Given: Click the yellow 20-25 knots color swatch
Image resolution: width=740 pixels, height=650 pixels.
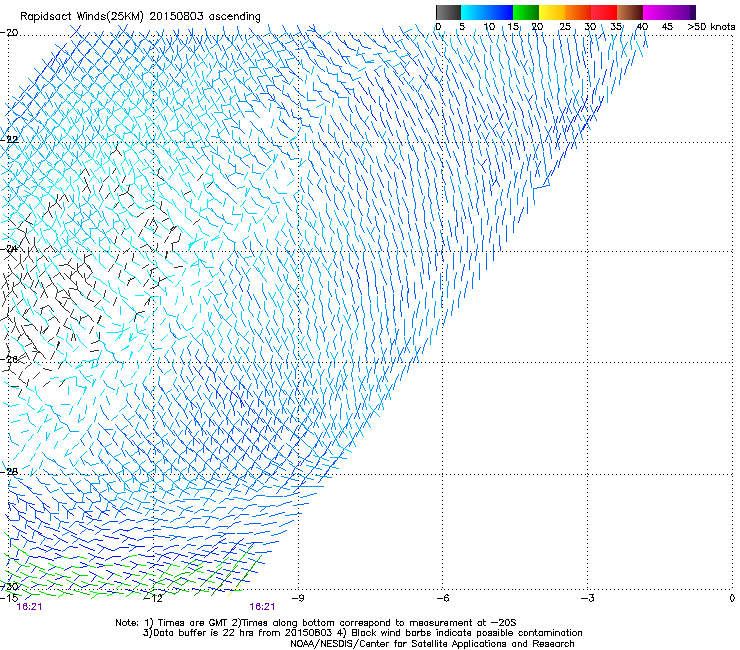Looking at the screenshot, I should [552, 12].
